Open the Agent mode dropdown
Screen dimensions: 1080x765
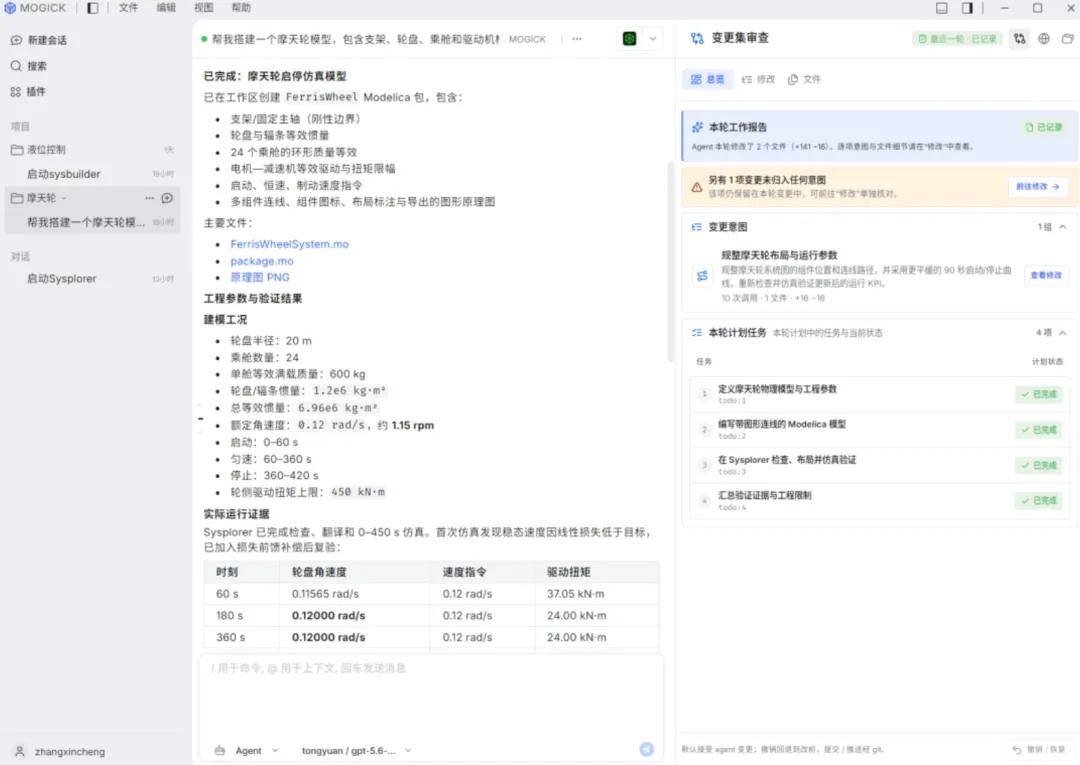tap(256, 751)
